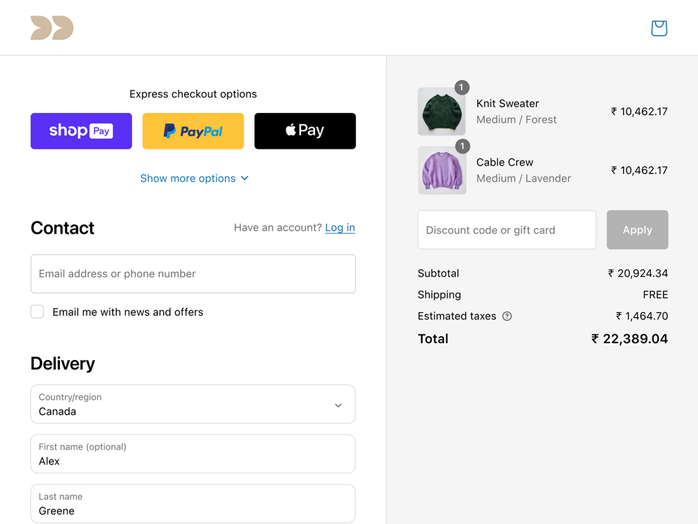Screen dimensions: 698x524
Task: Focus the discount code or gift card field
Action: 506,230
